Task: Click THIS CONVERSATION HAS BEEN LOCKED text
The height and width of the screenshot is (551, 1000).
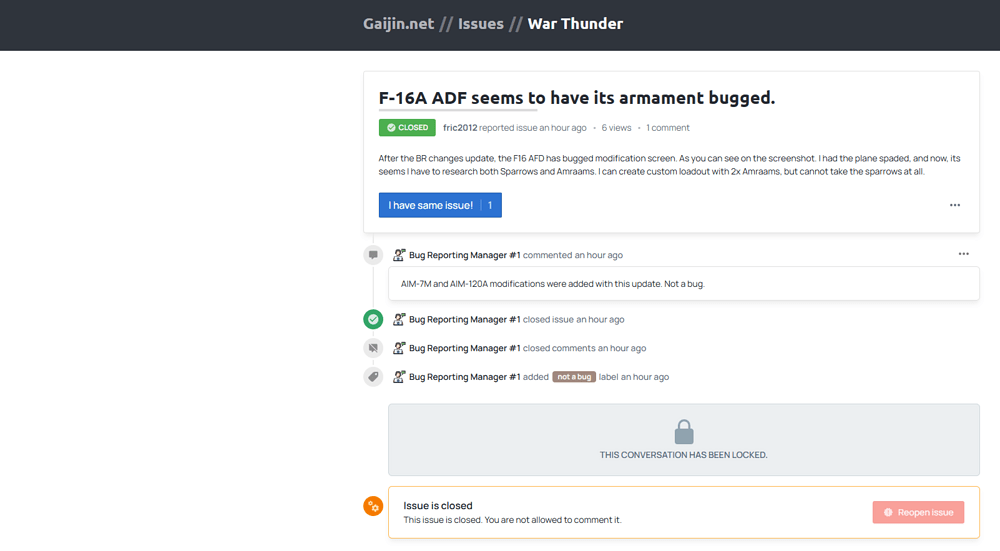Action: click(684, 455)
